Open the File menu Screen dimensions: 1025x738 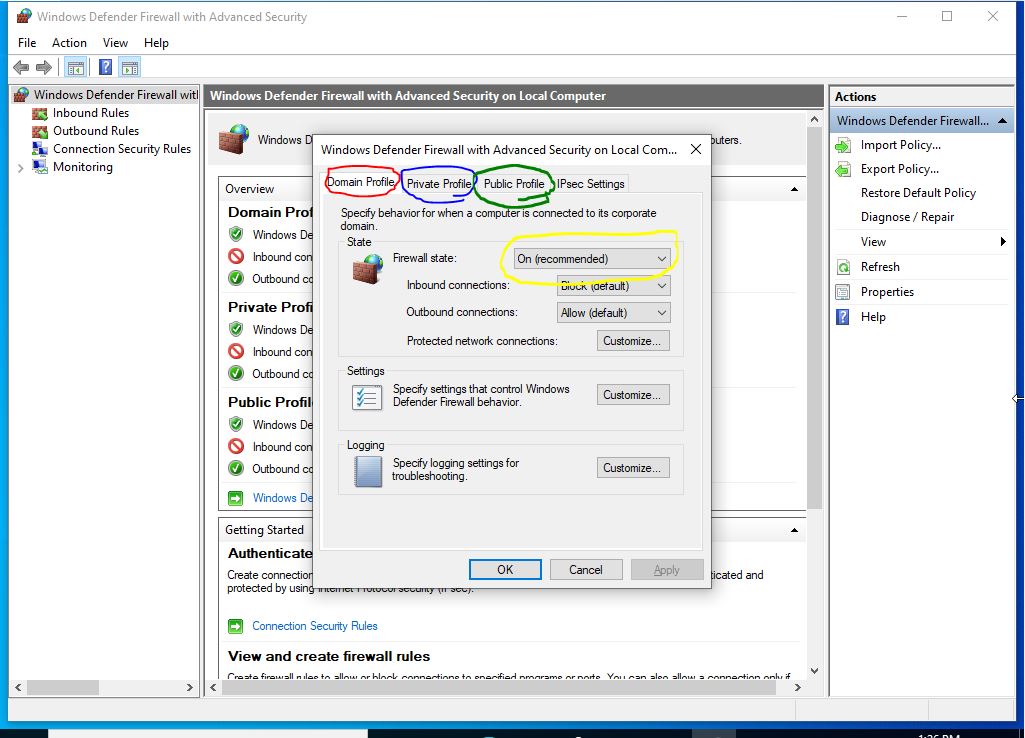(27, 43)
